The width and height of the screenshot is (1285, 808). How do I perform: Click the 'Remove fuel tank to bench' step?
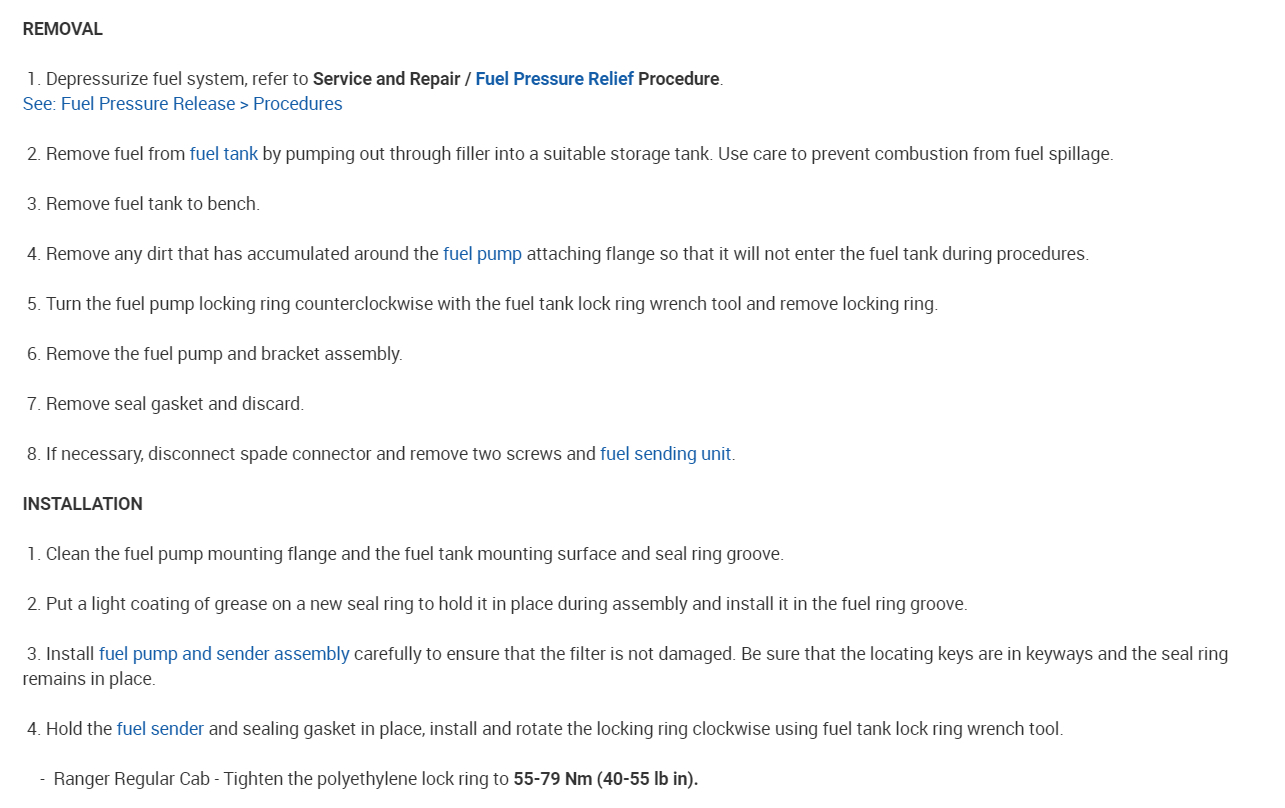coord(152,204)
